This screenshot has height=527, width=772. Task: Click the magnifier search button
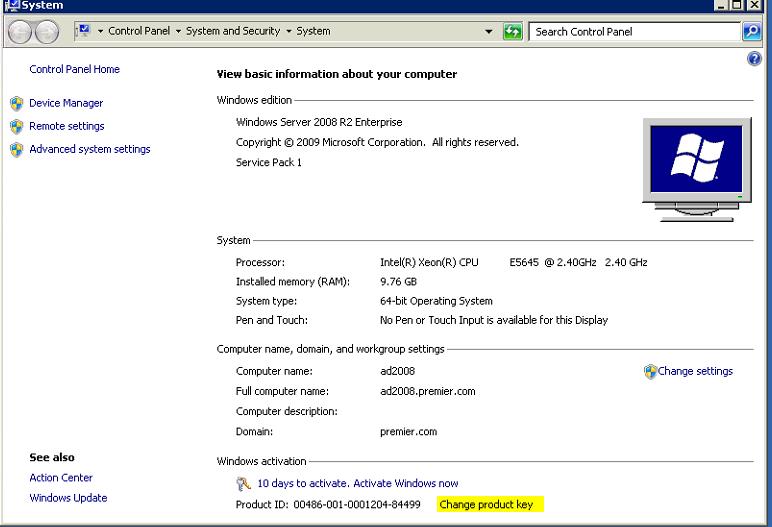[751, 32]
